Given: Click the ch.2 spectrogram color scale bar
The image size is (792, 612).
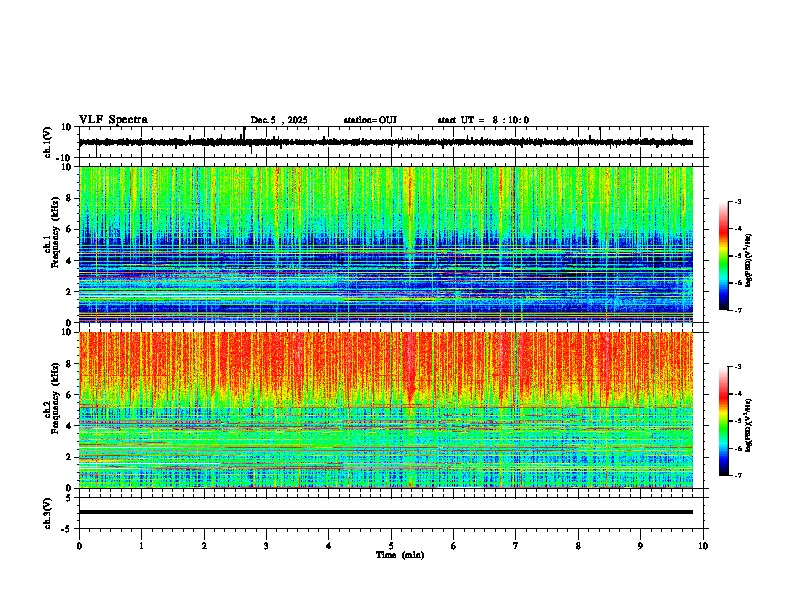Looking at the screenshot, I should pyautogui.click(x=724, y=421).
